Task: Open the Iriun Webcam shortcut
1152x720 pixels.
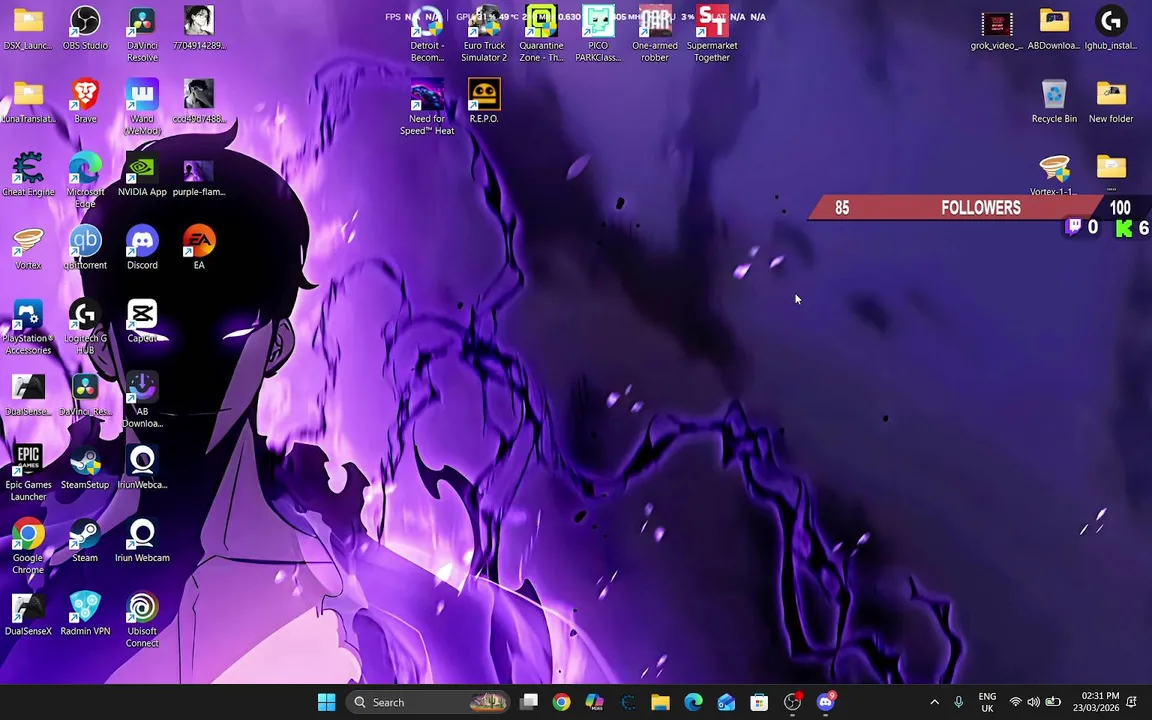Action: [142, 541]
